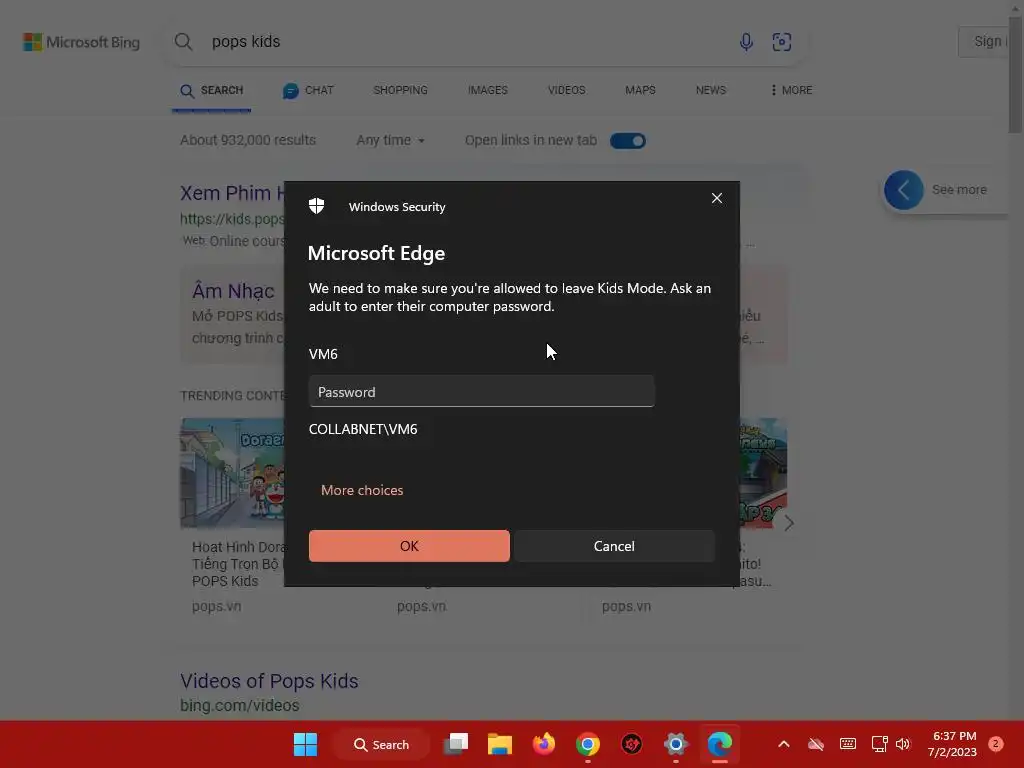The height and width of the screenshot is (768, 1024).
Task: Open visual search camera icon
Action: [781, 42]
